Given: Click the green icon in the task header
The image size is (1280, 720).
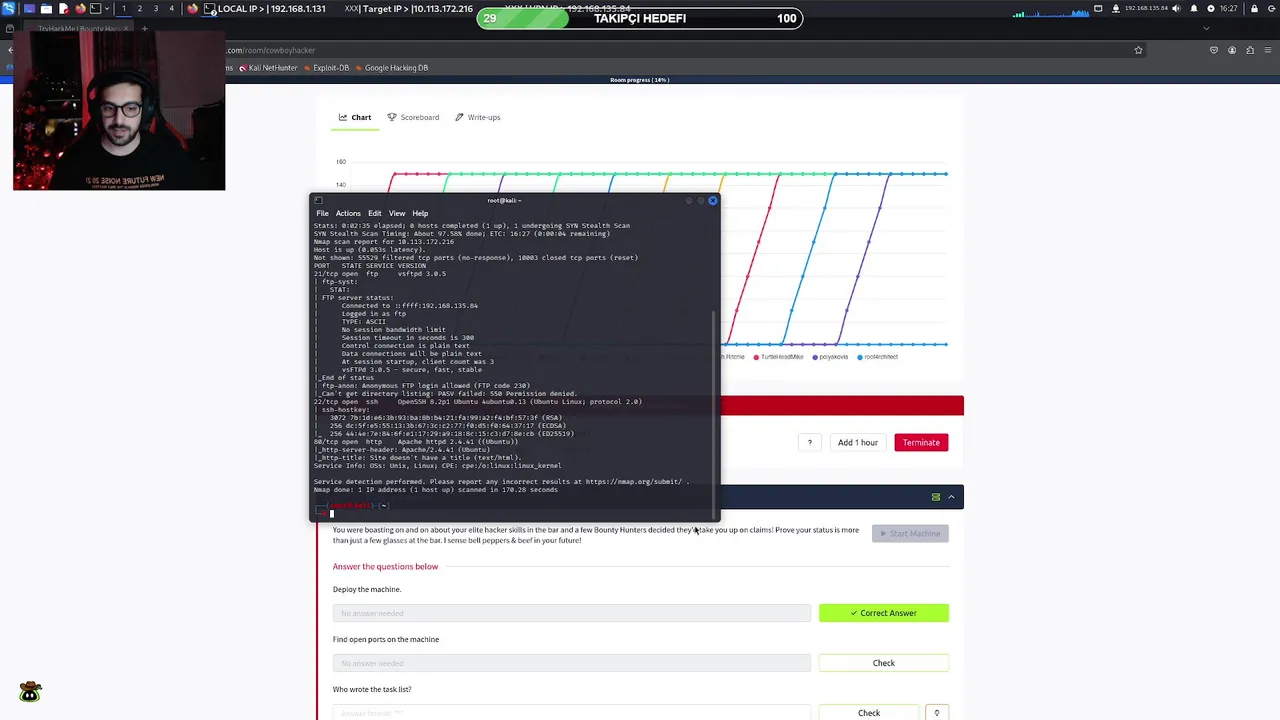Looking at the screenshot, I should pyautogui.click(x=936, y=497).
